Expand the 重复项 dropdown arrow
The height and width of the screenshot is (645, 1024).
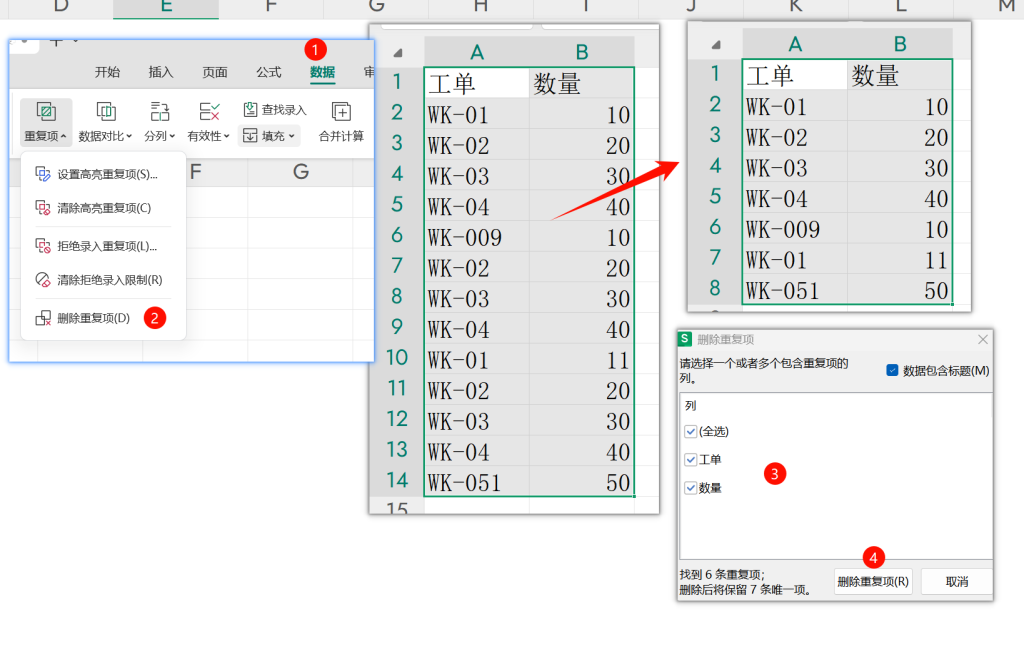point(63,136)
